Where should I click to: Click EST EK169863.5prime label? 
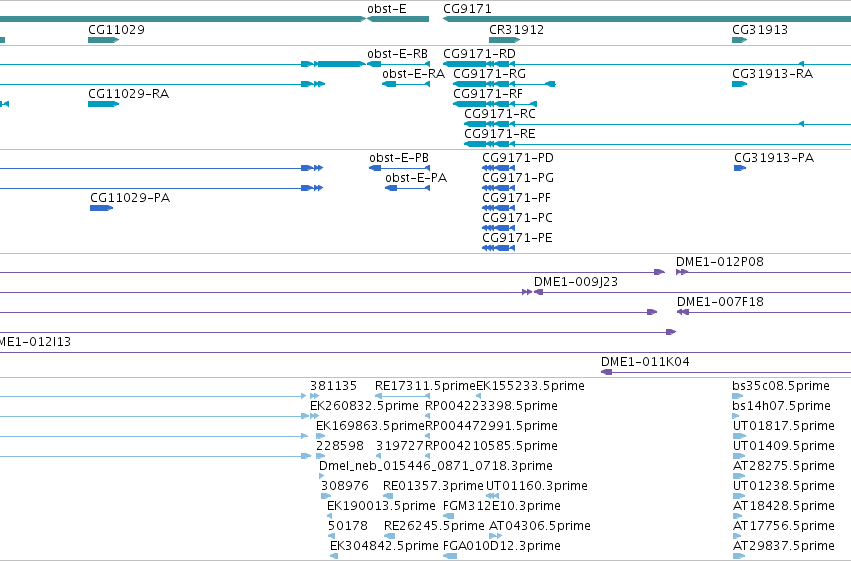point(370,426)
